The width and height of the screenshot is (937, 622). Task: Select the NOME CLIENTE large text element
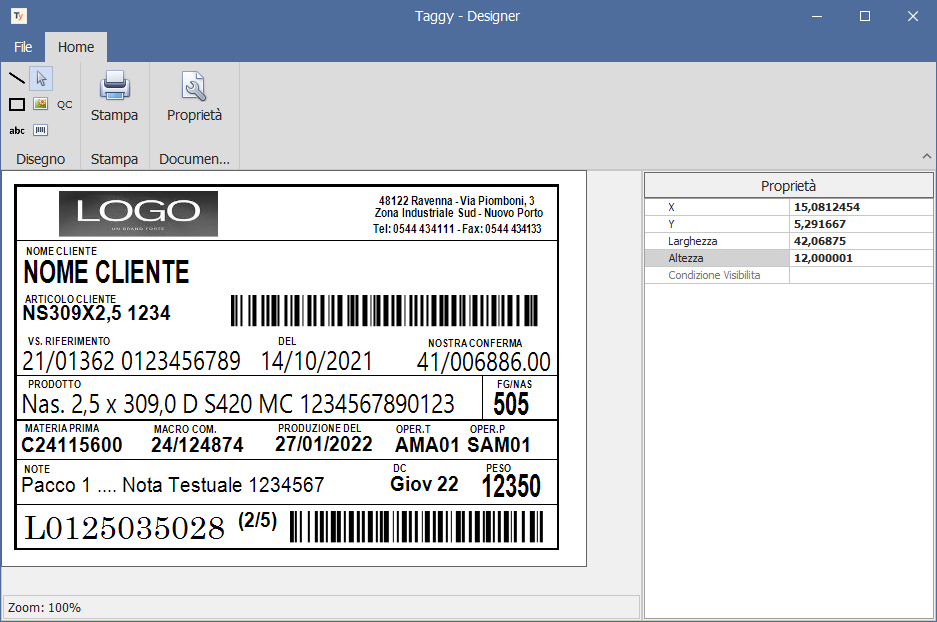point(106,272)
